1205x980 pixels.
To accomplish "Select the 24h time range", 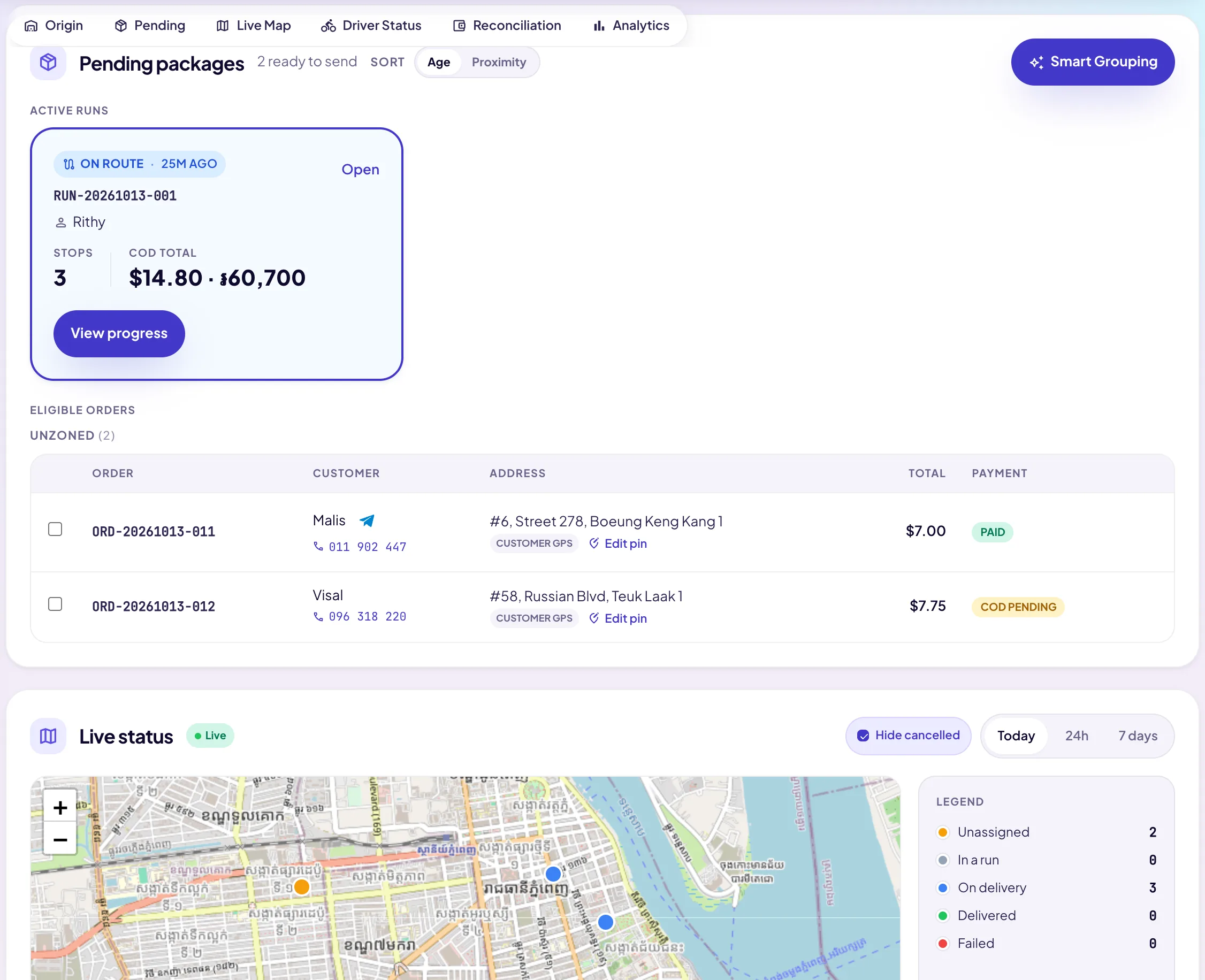I will (1077, 736).
